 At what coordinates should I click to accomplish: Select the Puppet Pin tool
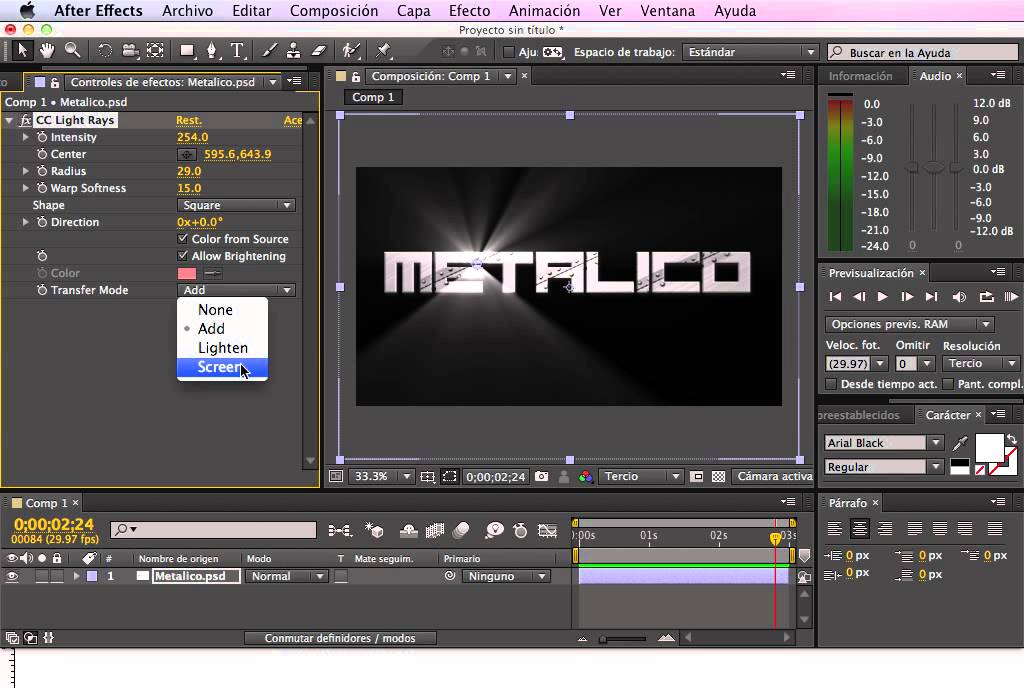(383, 50)
